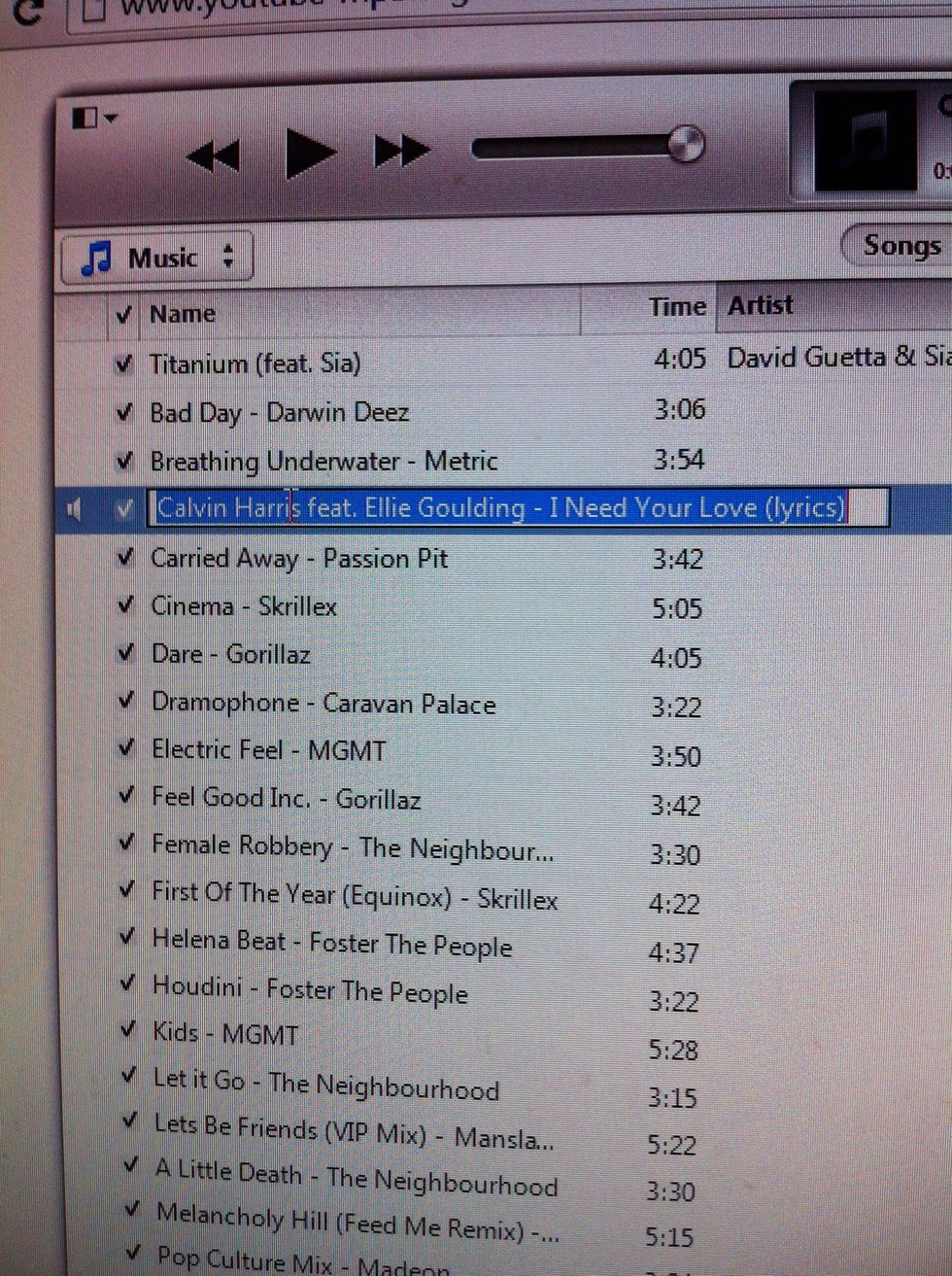Click the rewind previous track button
The width and height of the screenshot is (952, 1276).
pos(213,156)
